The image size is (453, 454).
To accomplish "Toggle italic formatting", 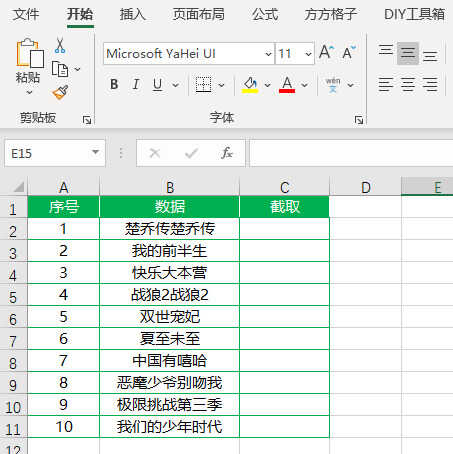I will [x=136, y=84].
